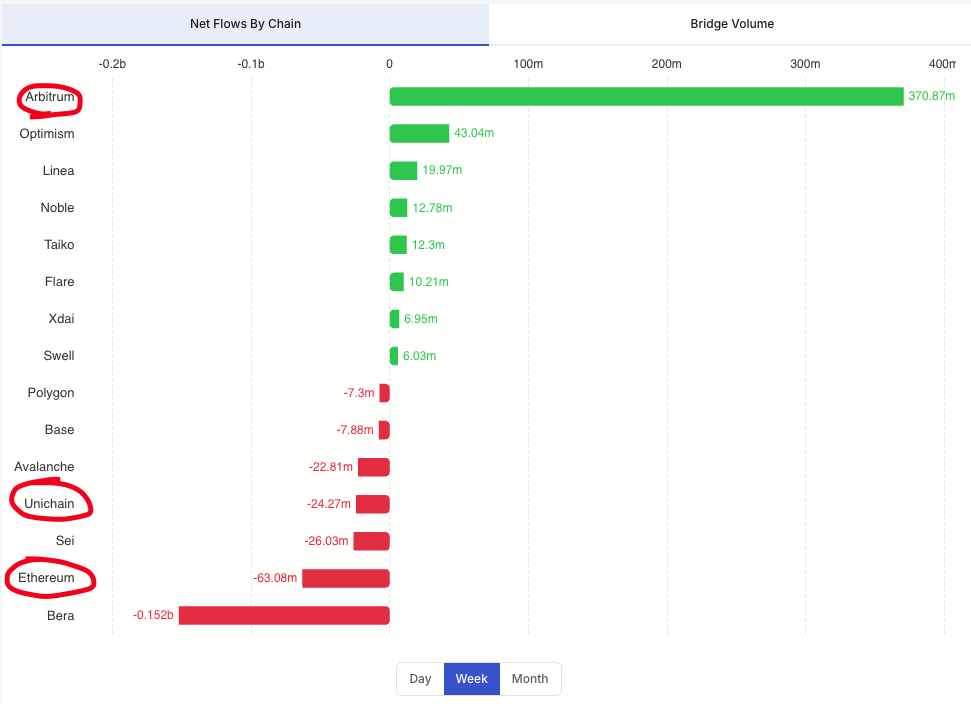This screenshot has width=971, height=704.
Task: Click the red Ethereum outflow bar
Action: coord(346,578)
